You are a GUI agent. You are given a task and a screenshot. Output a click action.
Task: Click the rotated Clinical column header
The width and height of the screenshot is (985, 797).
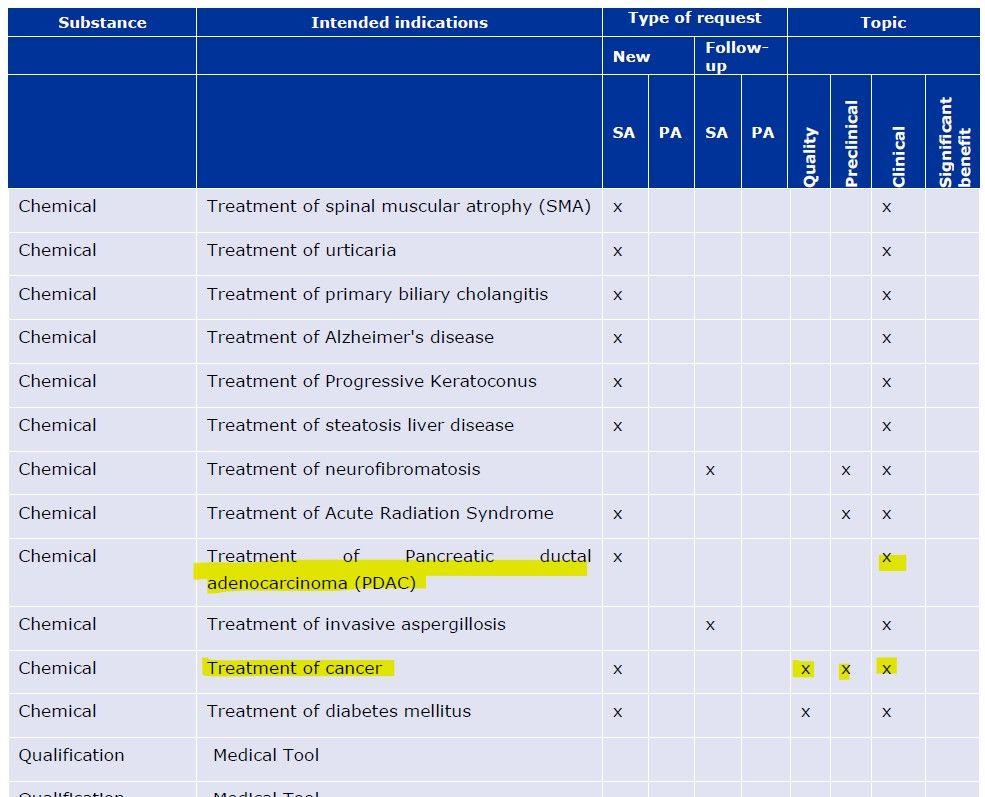coord(898,155)
